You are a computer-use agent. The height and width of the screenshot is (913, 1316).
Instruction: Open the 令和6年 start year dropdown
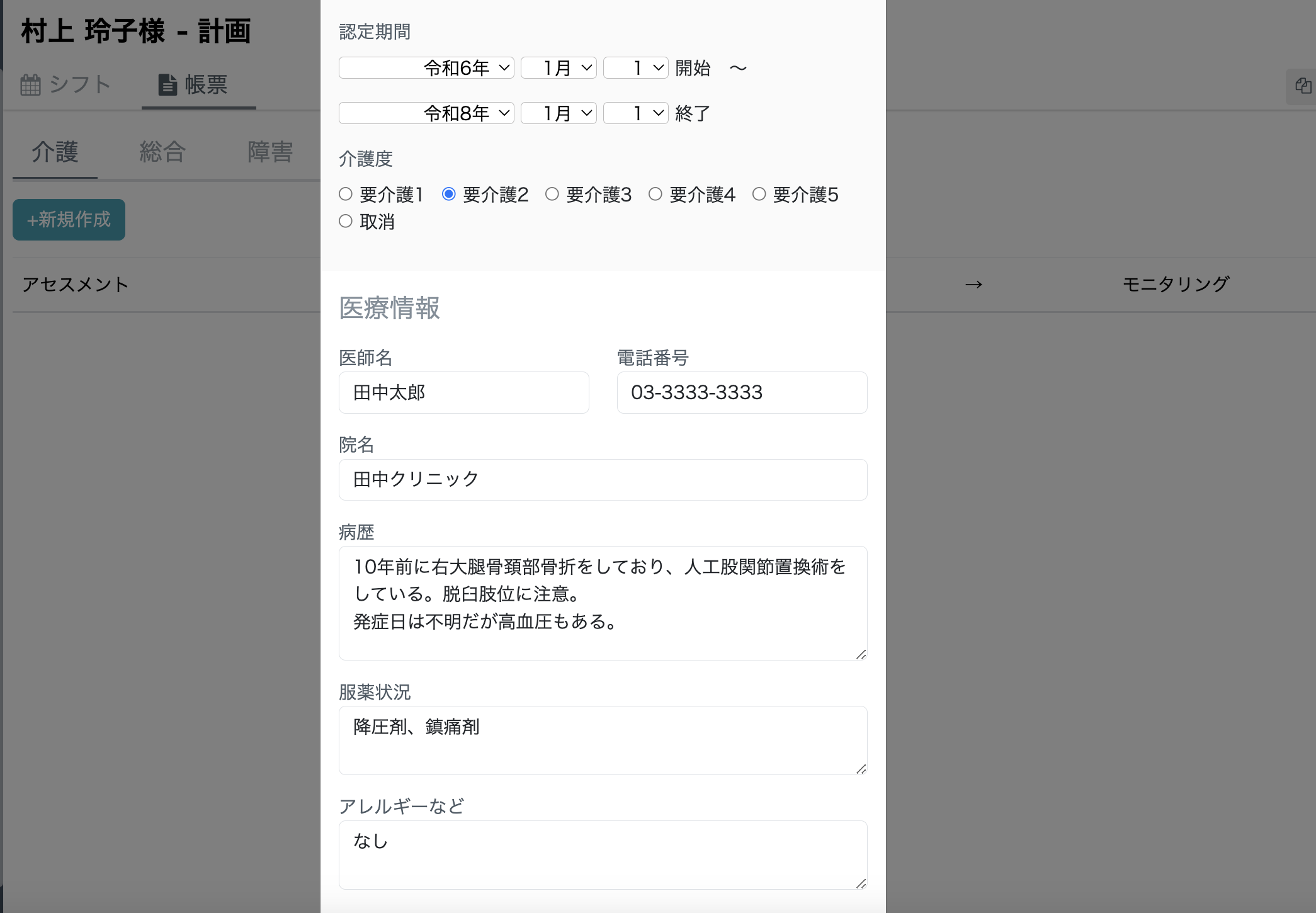426,67
